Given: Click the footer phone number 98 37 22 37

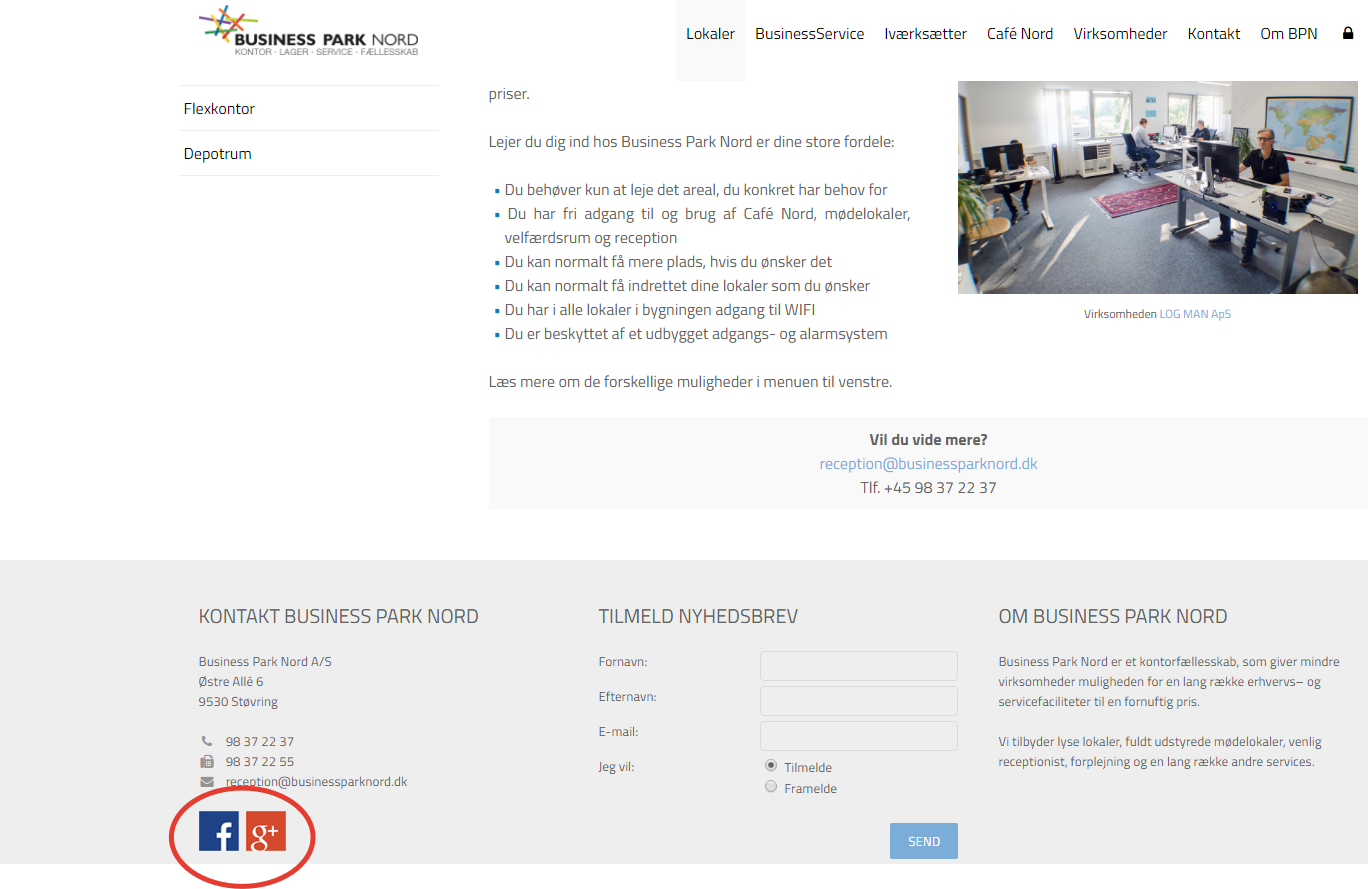Looking at the screenshot, I should pos(259,742).
